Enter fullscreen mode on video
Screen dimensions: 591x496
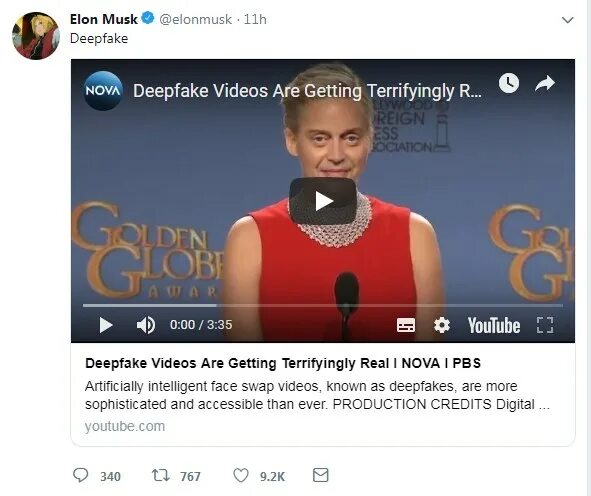pos(545,325)
